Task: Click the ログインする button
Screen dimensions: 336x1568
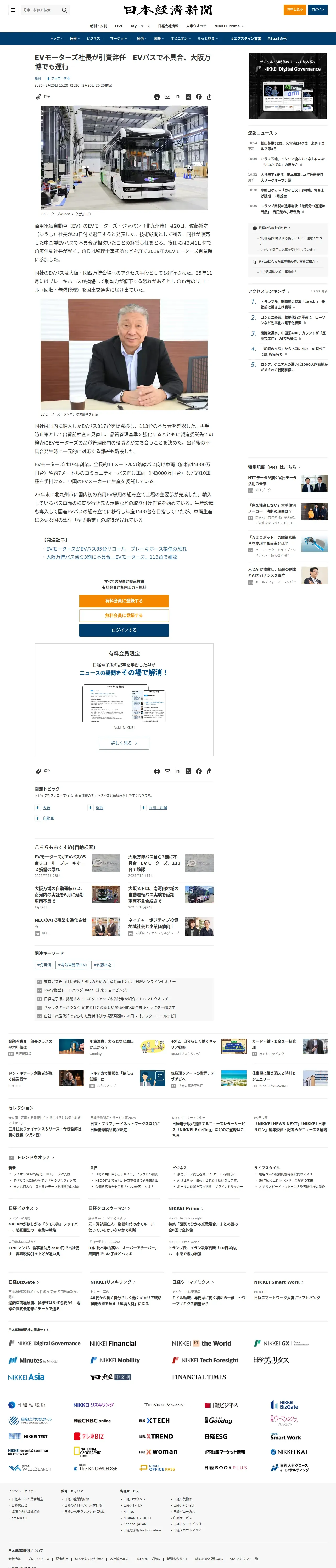Action: point(124,630)
